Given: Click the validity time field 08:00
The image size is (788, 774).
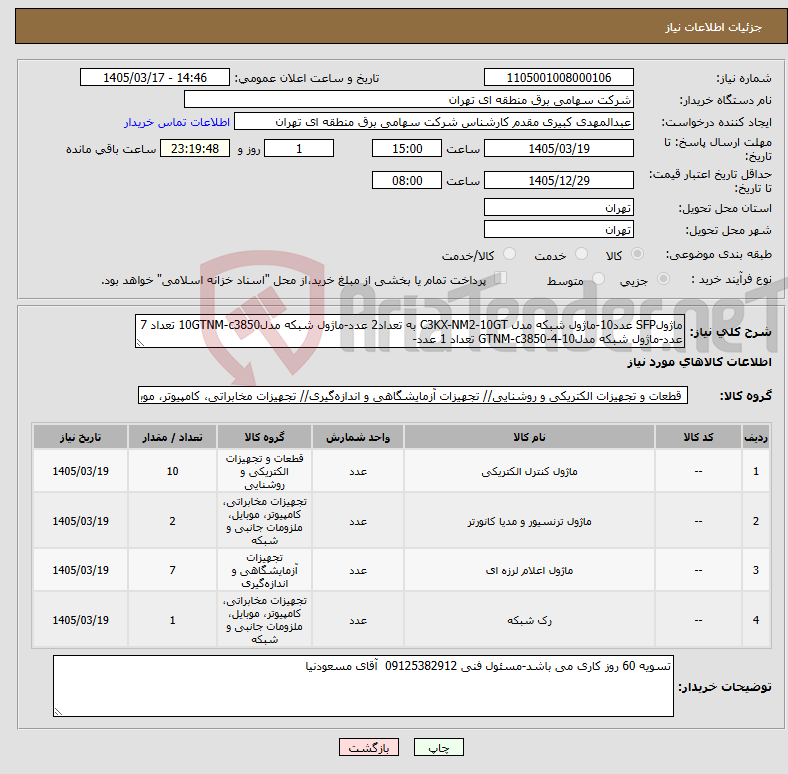Looking at the screenshot, I should pos(407,180).
